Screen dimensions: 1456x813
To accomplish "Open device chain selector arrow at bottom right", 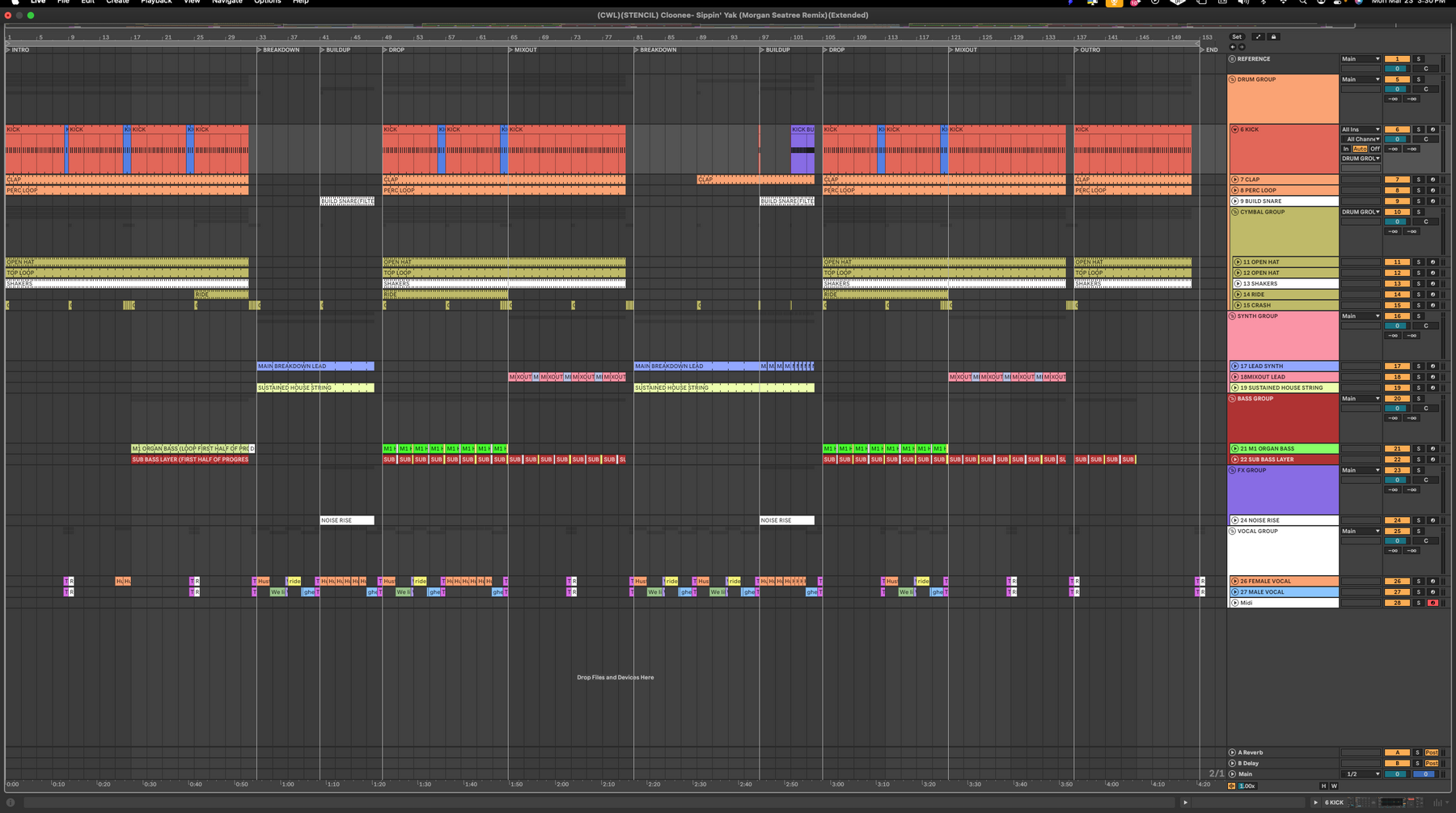I will (1448, 802).
